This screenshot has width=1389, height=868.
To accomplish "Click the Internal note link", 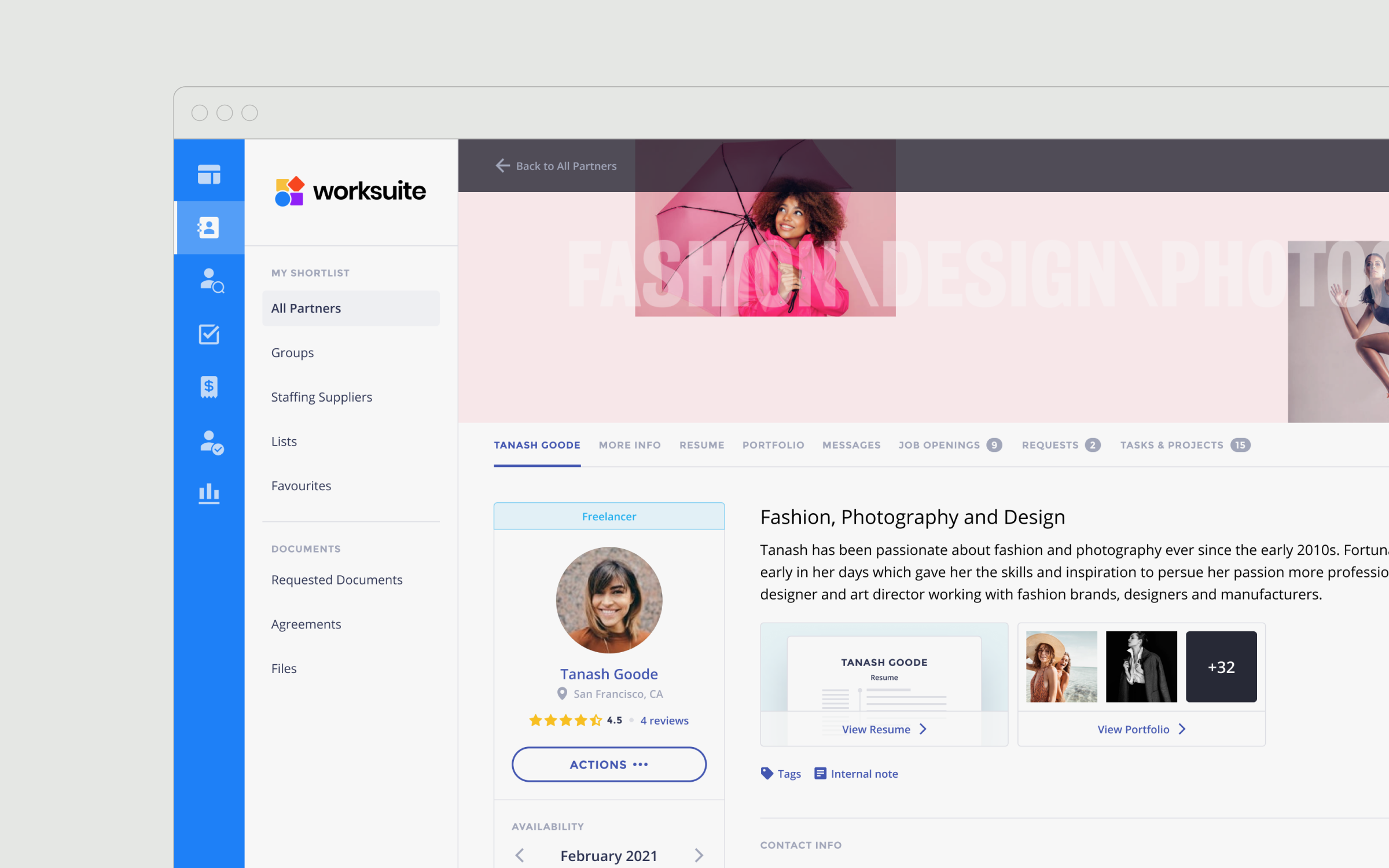I will pos(865,774).
